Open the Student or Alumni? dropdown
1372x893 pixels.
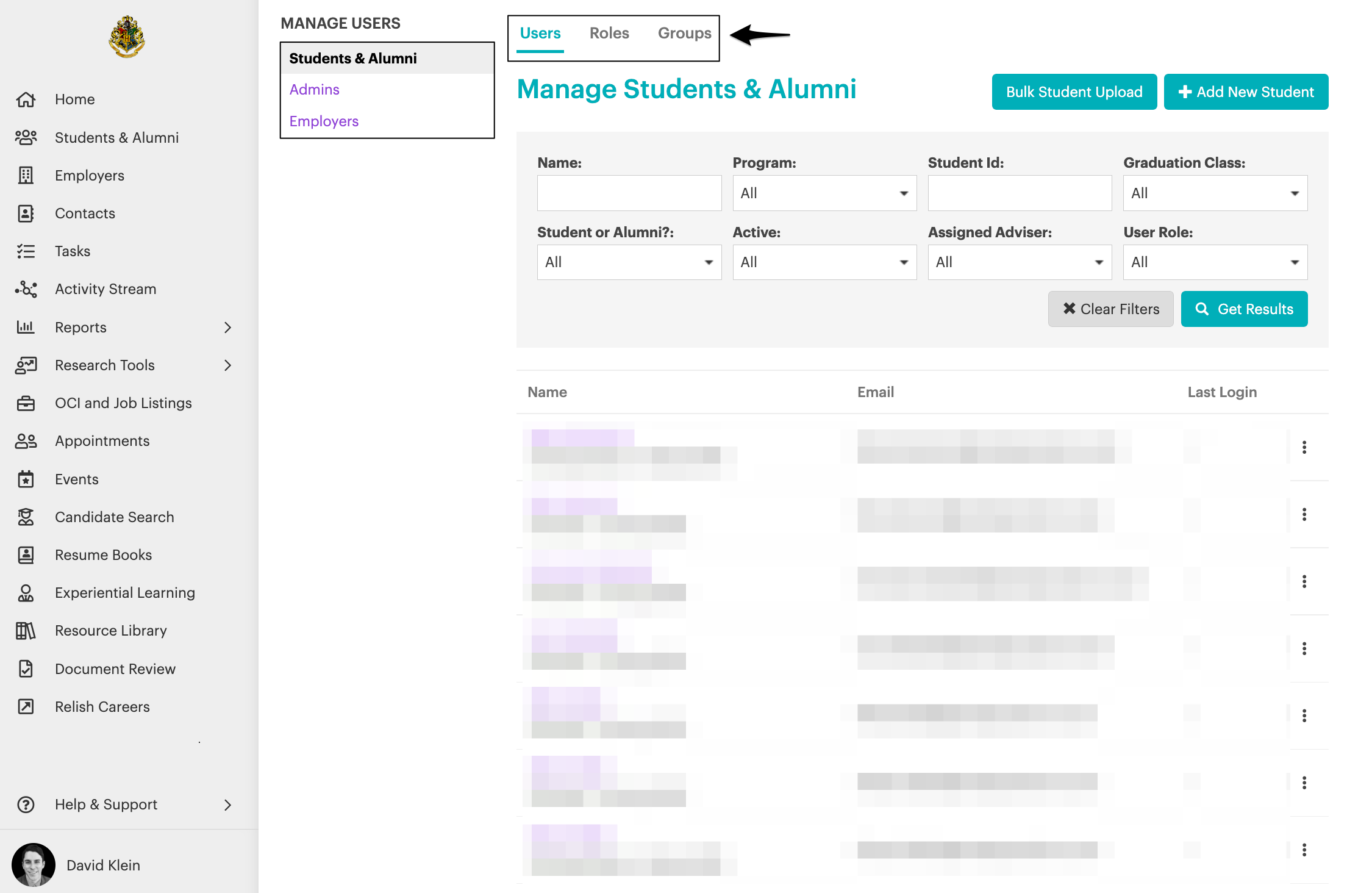click(x=629, y=262)
